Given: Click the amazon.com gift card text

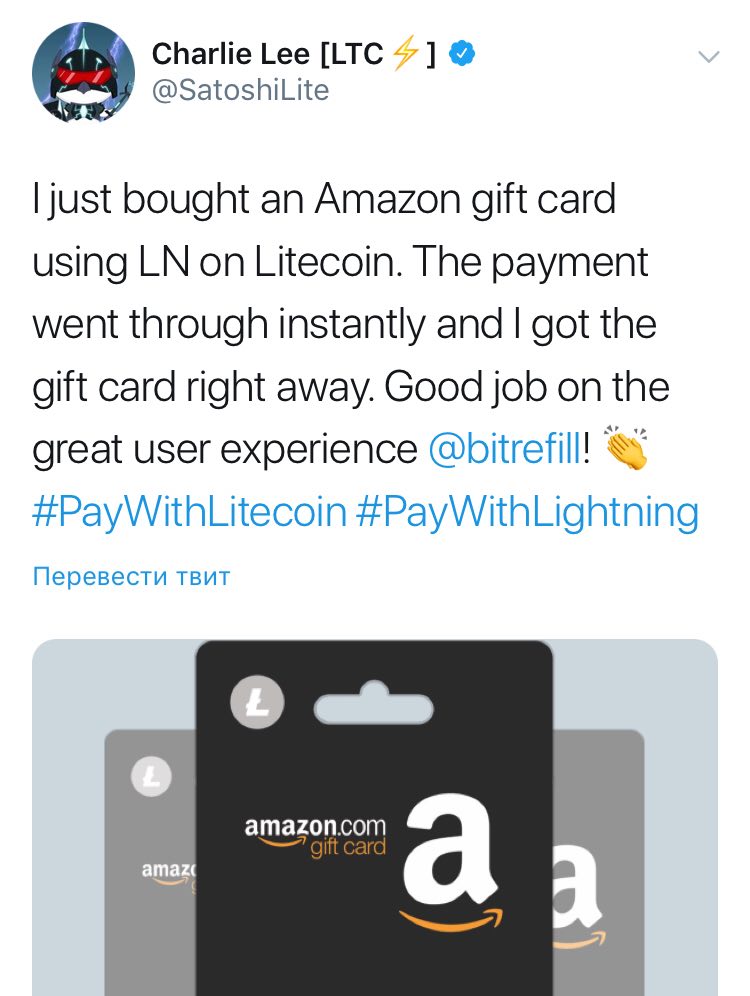Looking at the screenshot, I should click(x=315, y=836).
